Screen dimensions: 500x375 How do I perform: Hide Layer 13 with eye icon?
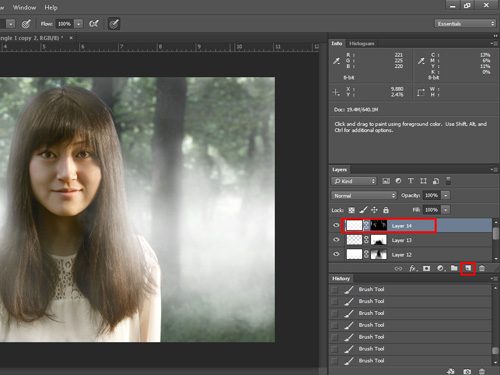click(336, 240)
